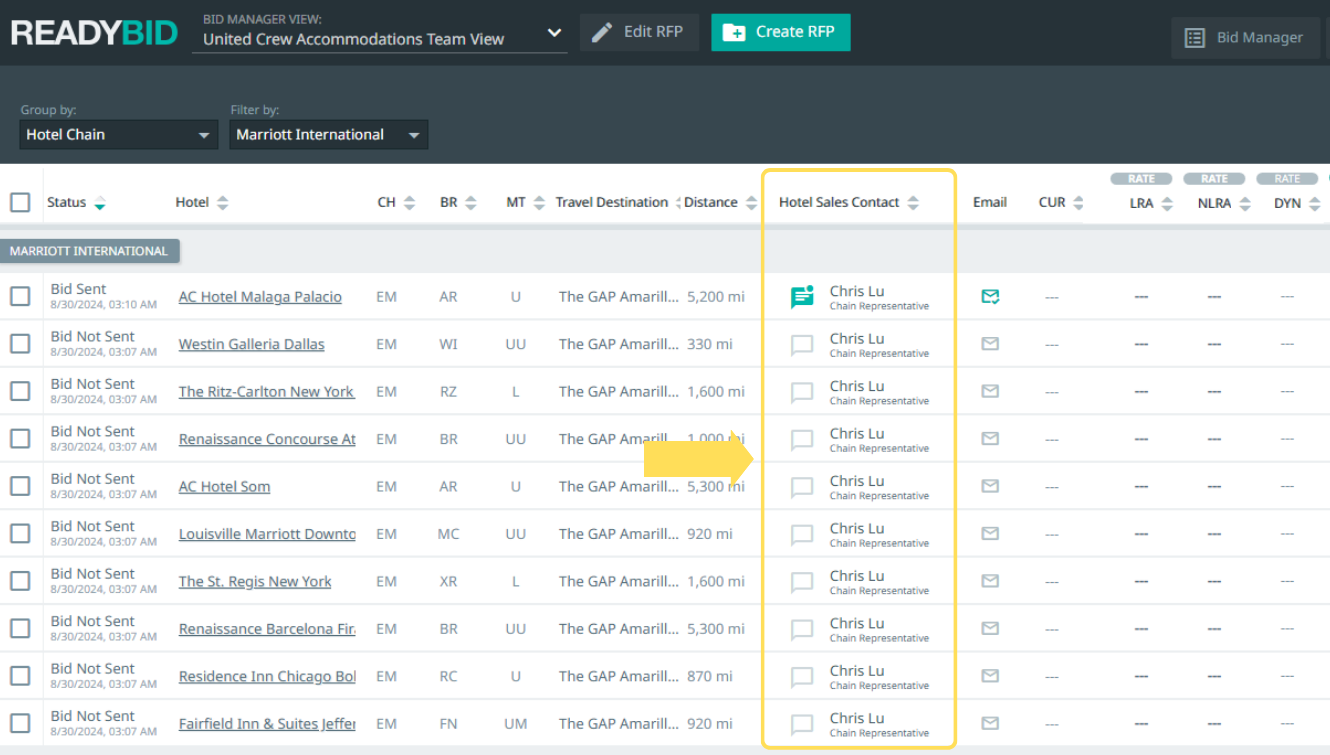Screen dimensions: 1330x755
Task: Click Marriott International group header tag
Action: coord(90,251)
